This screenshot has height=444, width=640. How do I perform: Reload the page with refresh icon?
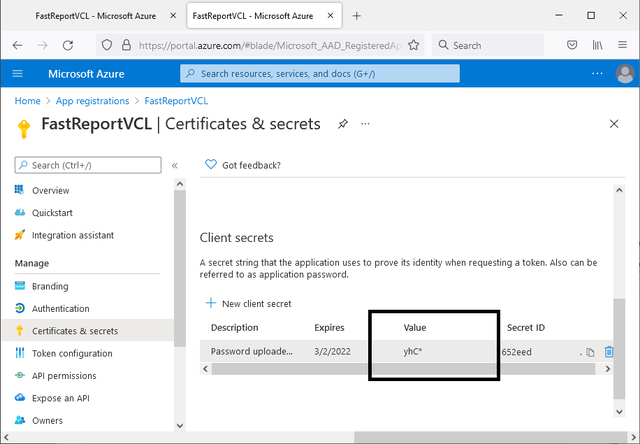coord(68,45)
